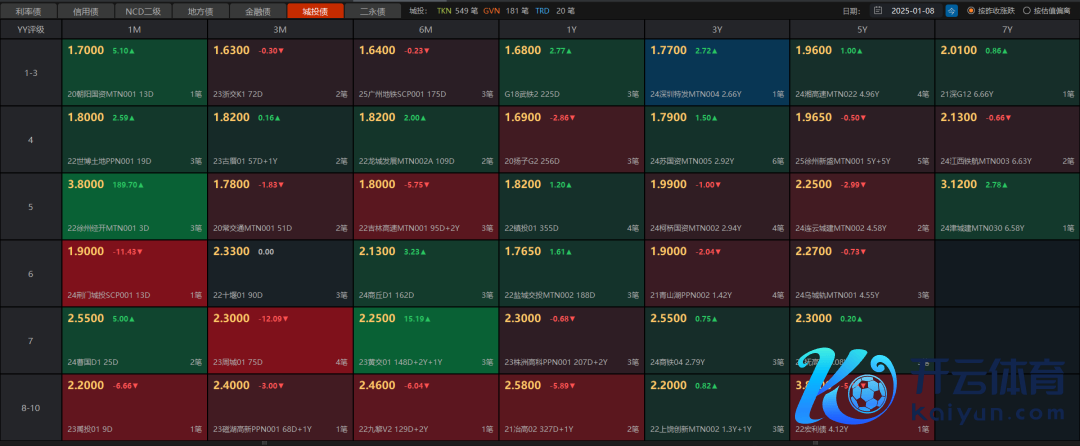This screenshot has height=446, width=1080.
Task: Open the NCD二级 tab
Action: tap(145, 11)
